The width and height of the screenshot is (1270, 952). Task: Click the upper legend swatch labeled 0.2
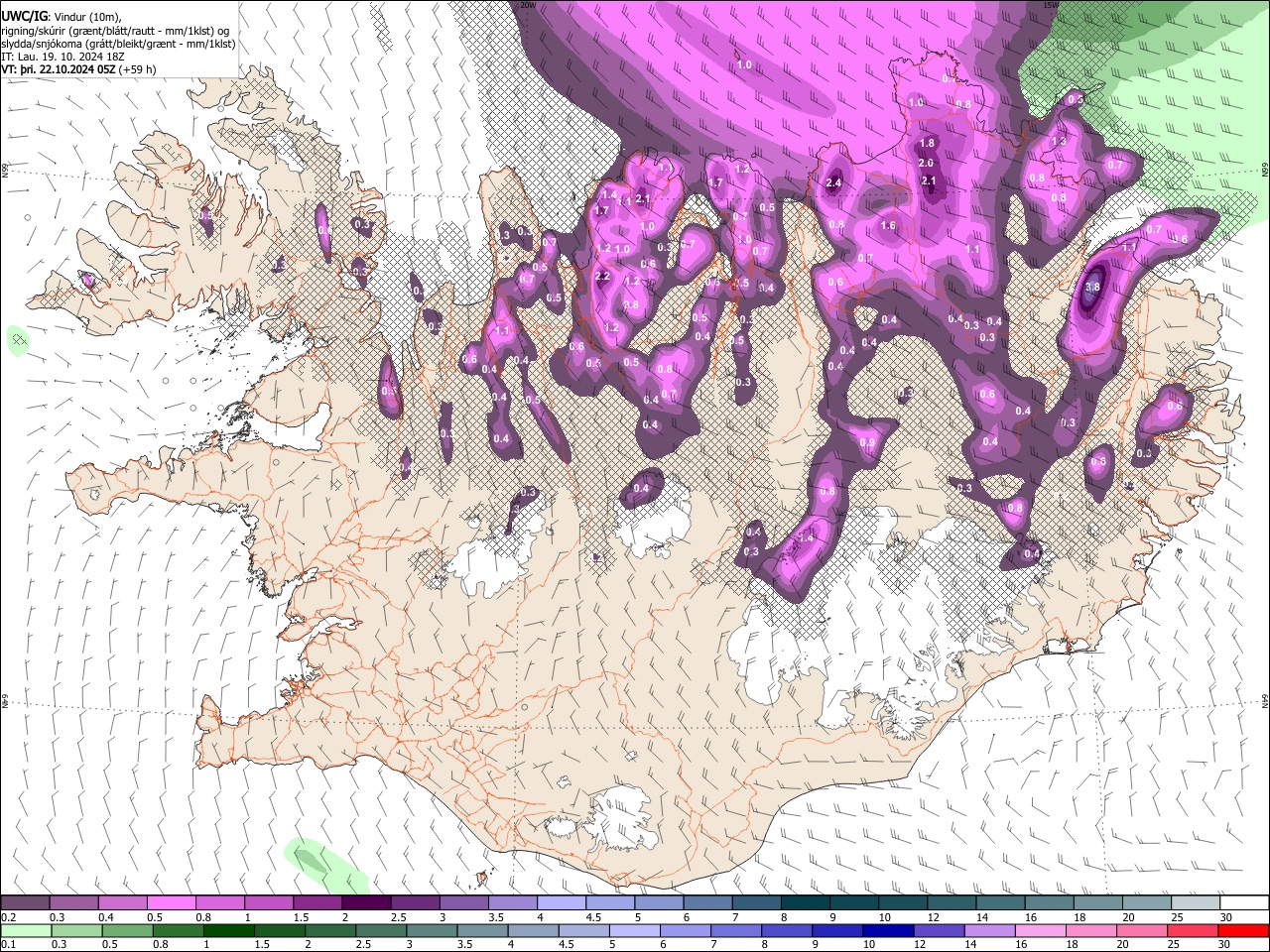click(x=25, y=903)
